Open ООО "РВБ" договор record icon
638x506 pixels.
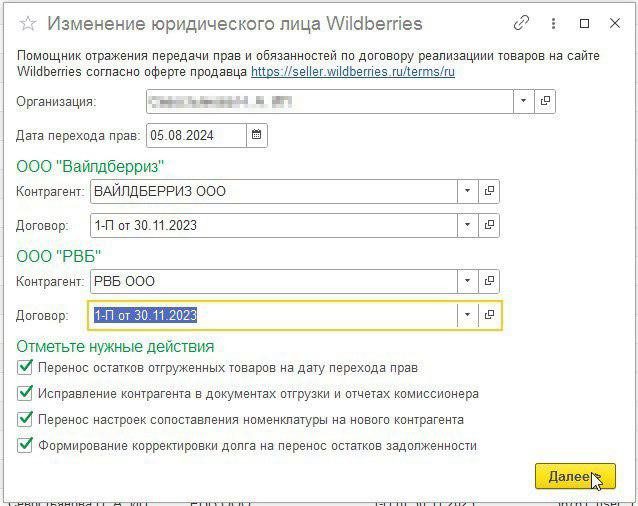coord(490,315)
